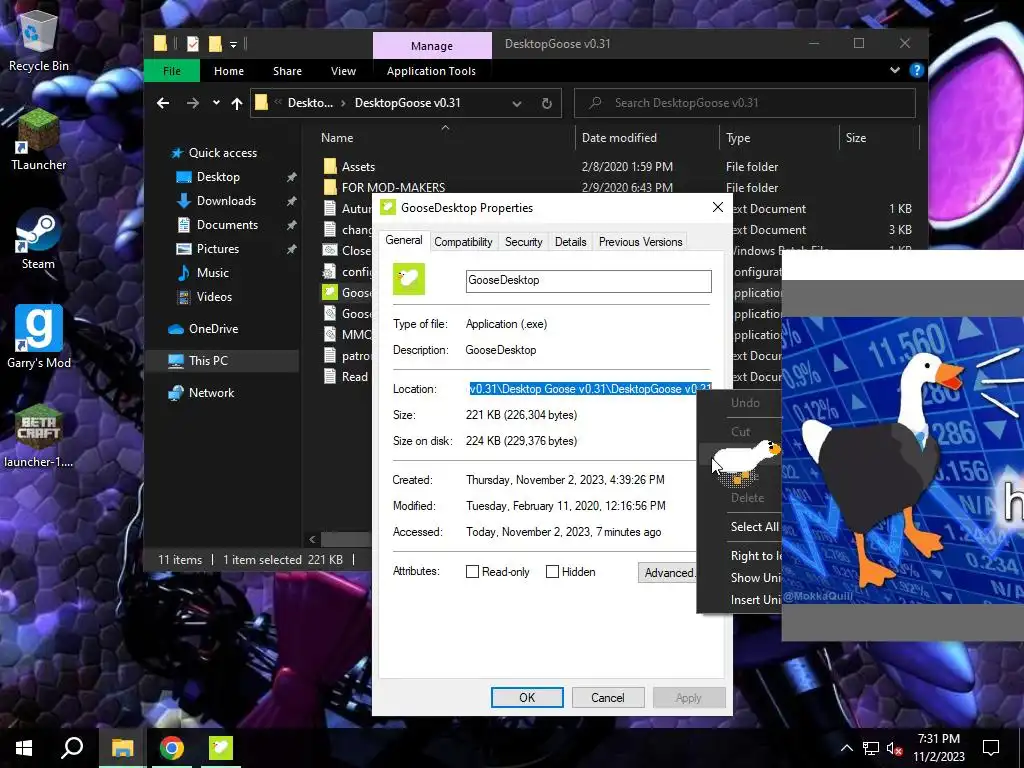Open the Home ribbon tab

point(229,71)
